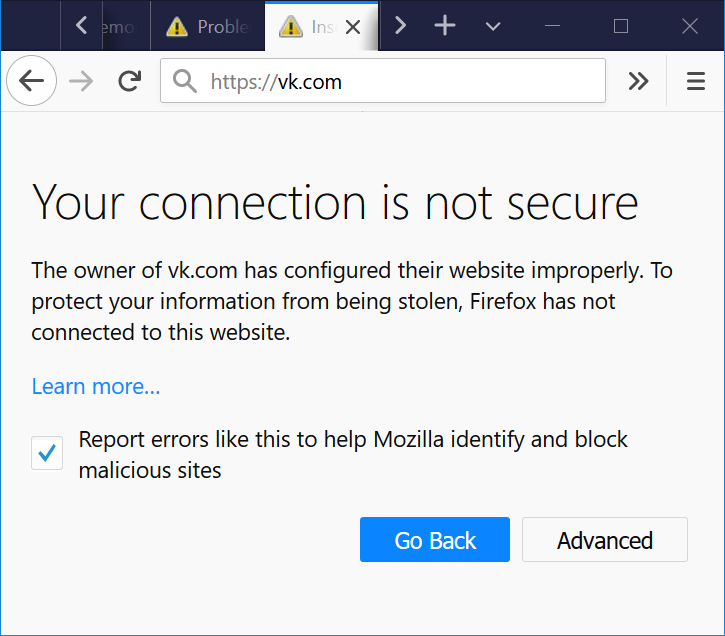Minimize the Firefox window
Screen dimensions: 725x636
(x=553, y=26)
